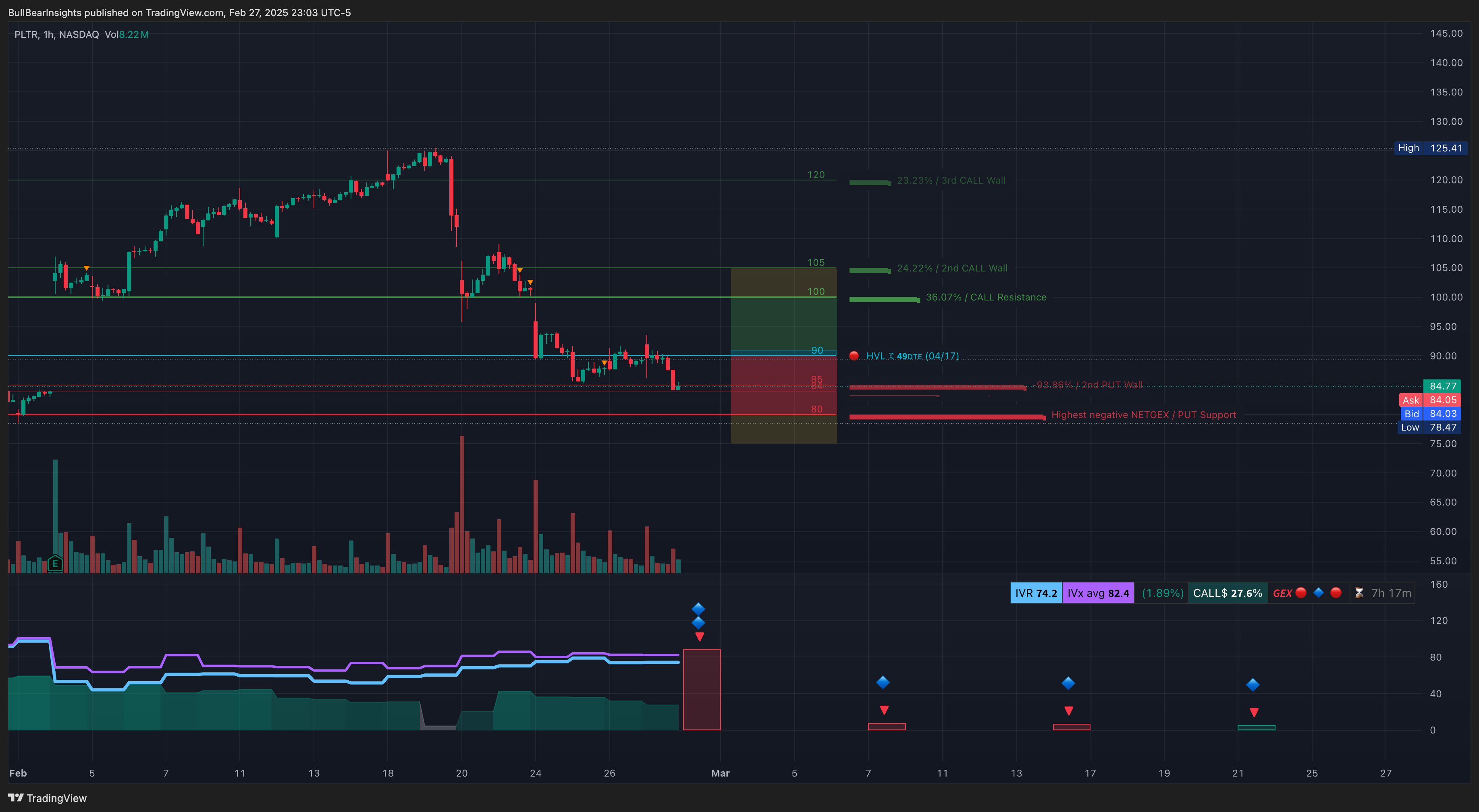Click the hourglass icon beside 7h 17m

[x=1359, y=593]
